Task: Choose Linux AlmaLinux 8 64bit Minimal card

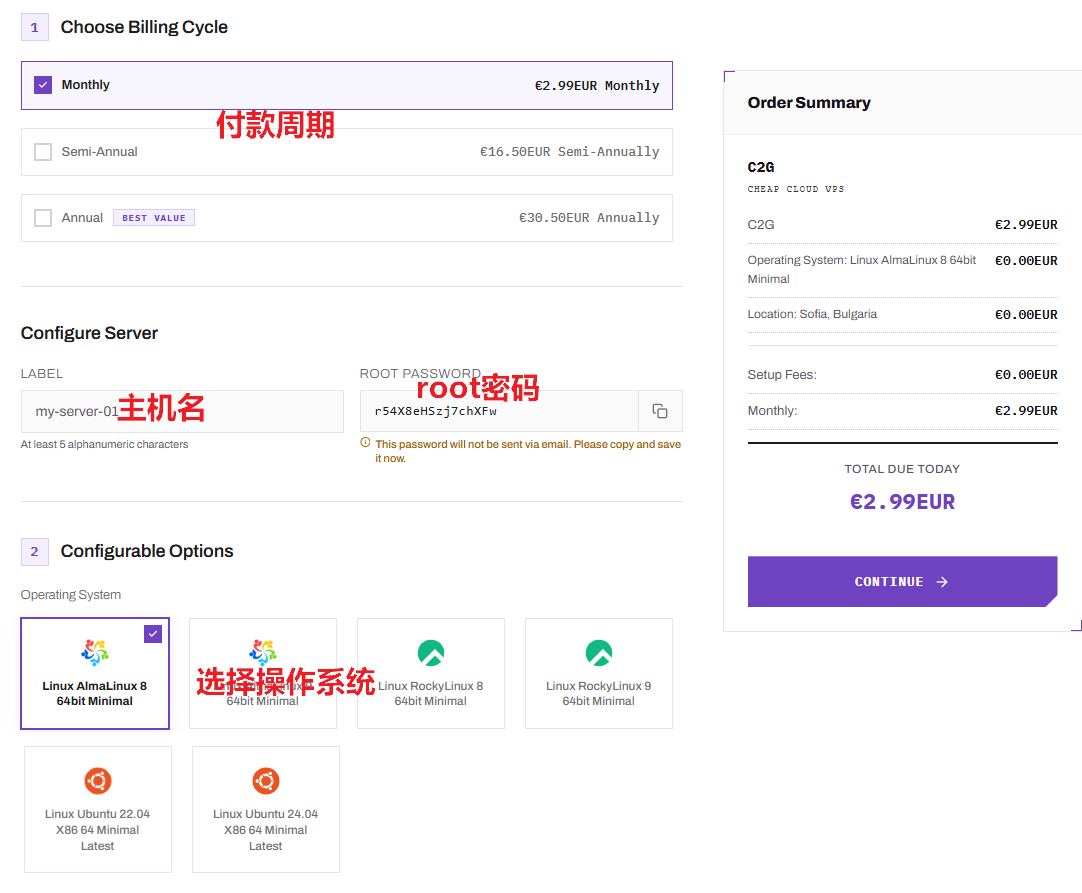Action: click(x=95, y=674)
